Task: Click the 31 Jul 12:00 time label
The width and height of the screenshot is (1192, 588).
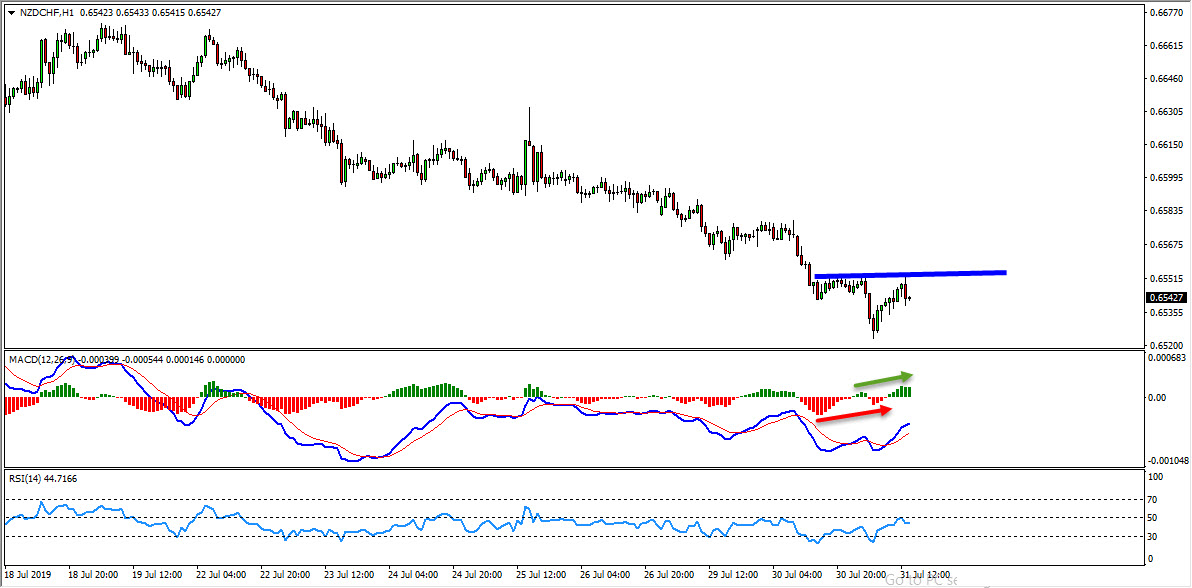Action: click(924, 575)
